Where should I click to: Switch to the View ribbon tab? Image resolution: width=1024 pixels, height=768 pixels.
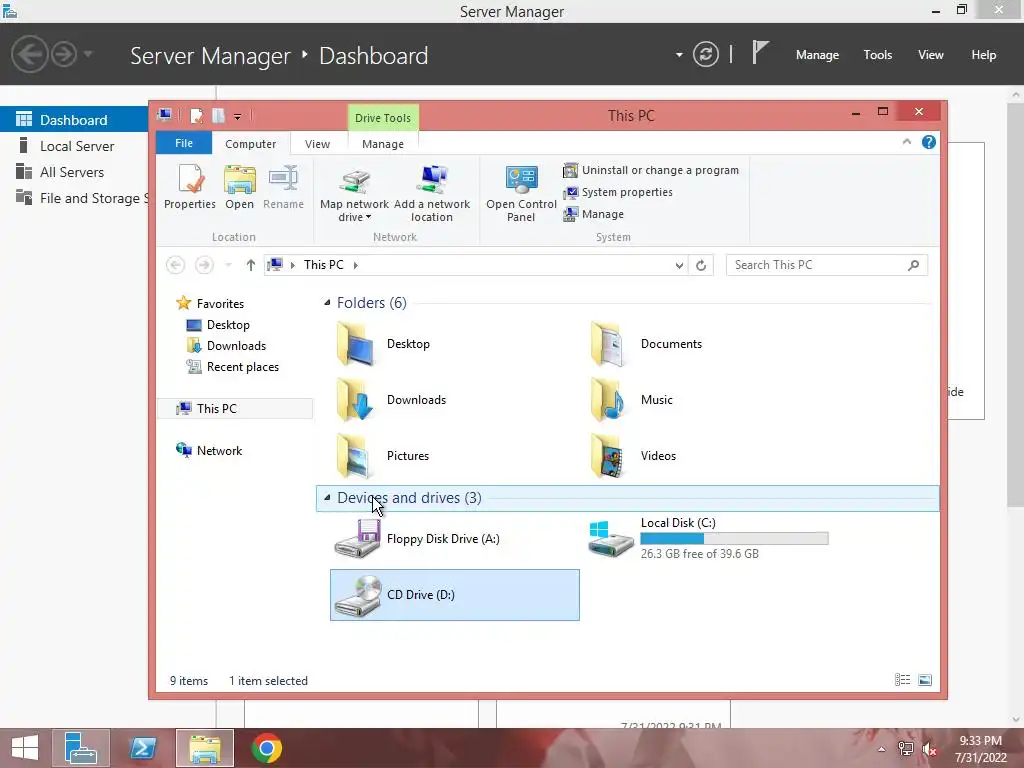(317, 144)
